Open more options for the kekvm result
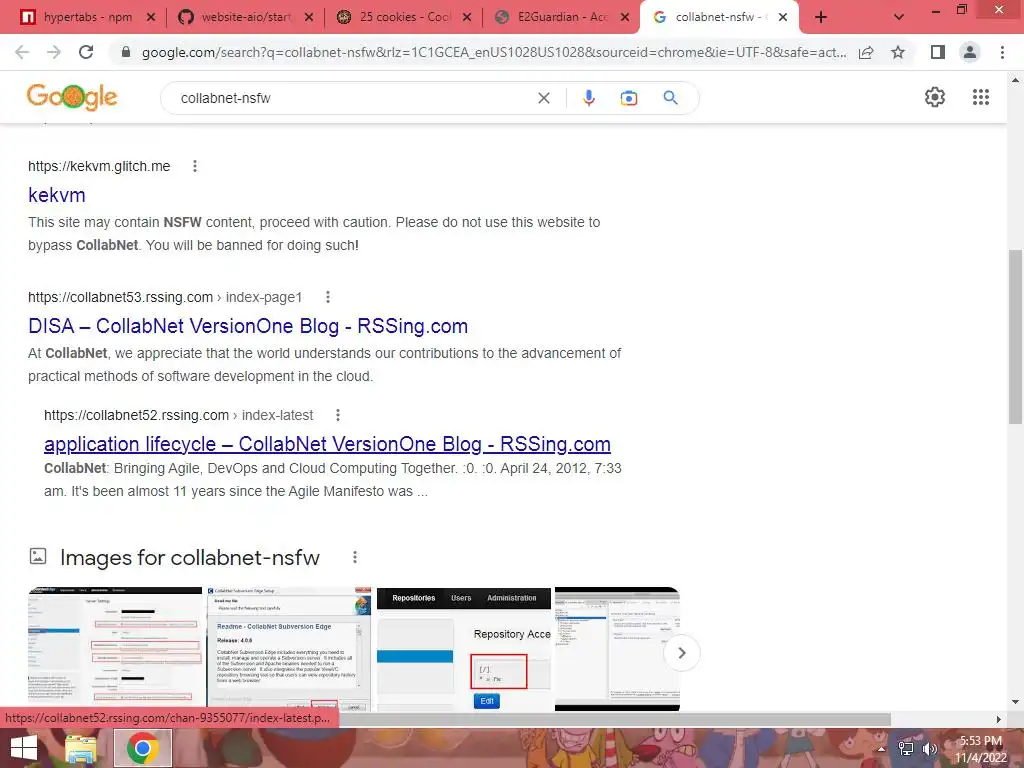This screenshot has height=768, width=1024. point(195,166)
